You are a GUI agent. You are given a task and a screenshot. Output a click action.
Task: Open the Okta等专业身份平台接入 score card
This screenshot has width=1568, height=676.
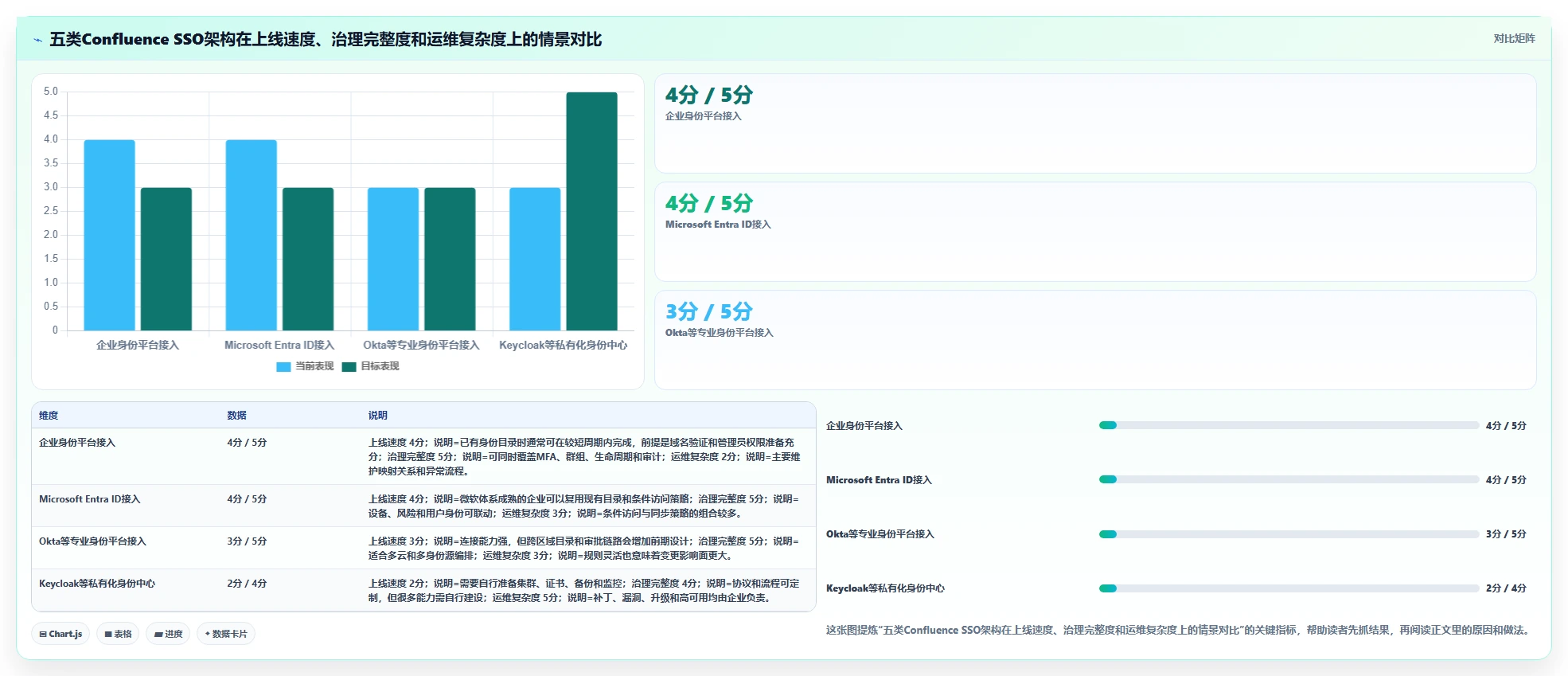point(1095,340)
